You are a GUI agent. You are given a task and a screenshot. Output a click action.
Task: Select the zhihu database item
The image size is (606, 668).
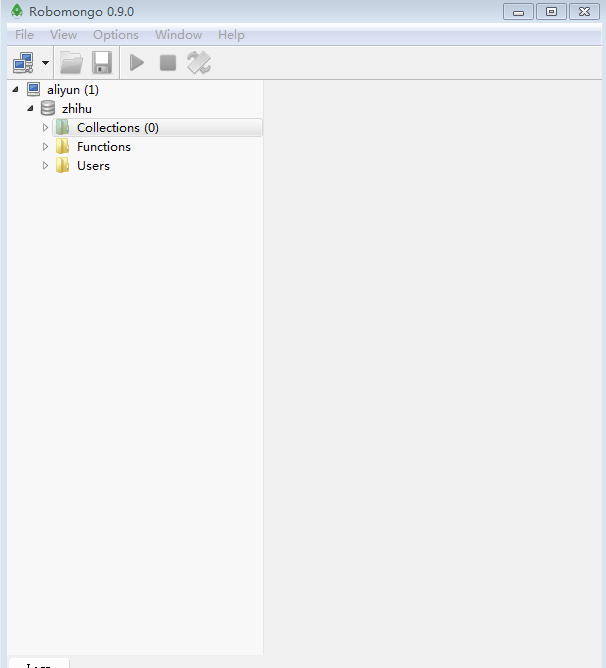77,109
